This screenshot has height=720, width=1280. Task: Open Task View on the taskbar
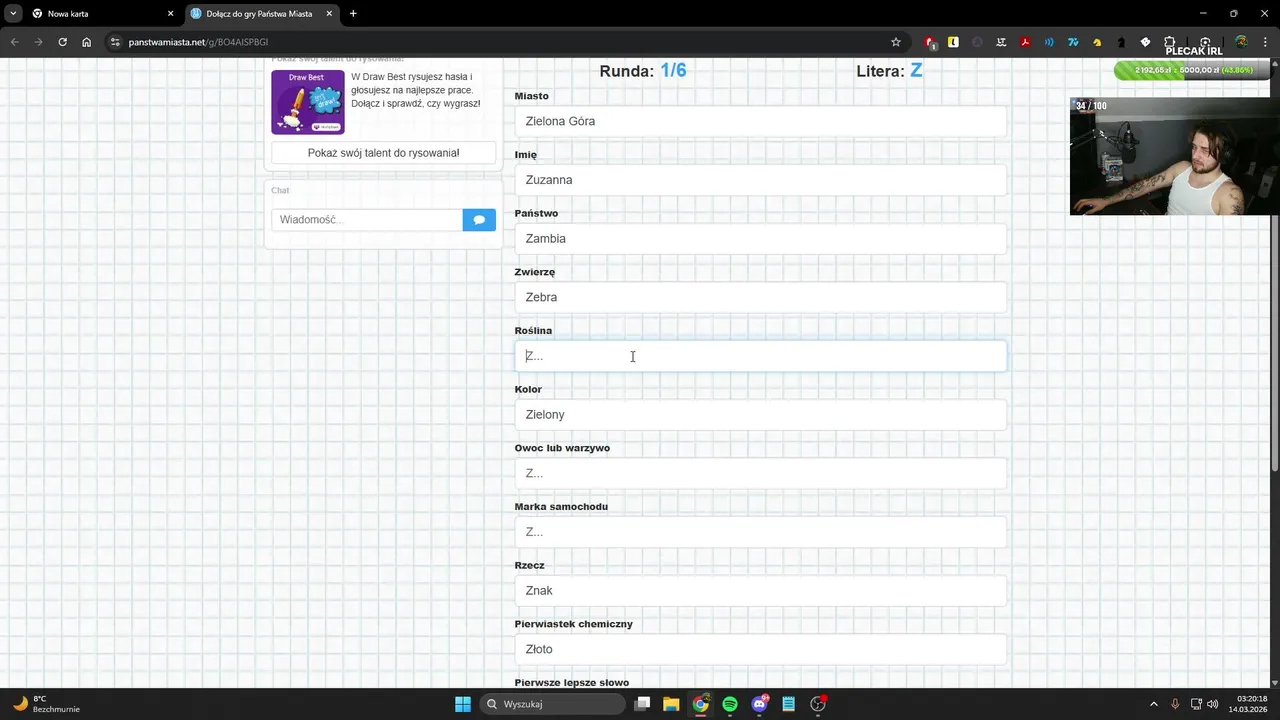pos(642,704)
